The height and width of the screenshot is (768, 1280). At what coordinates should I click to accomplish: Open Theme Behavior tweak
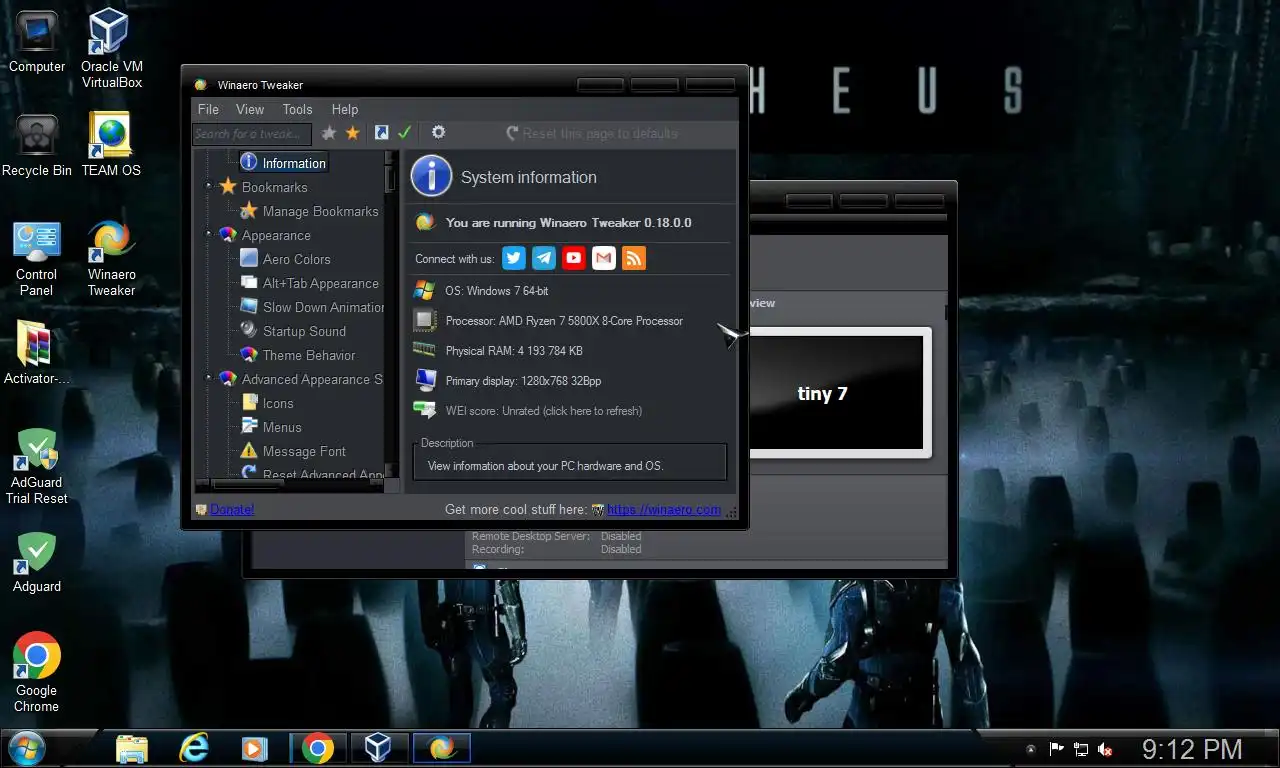308,355
